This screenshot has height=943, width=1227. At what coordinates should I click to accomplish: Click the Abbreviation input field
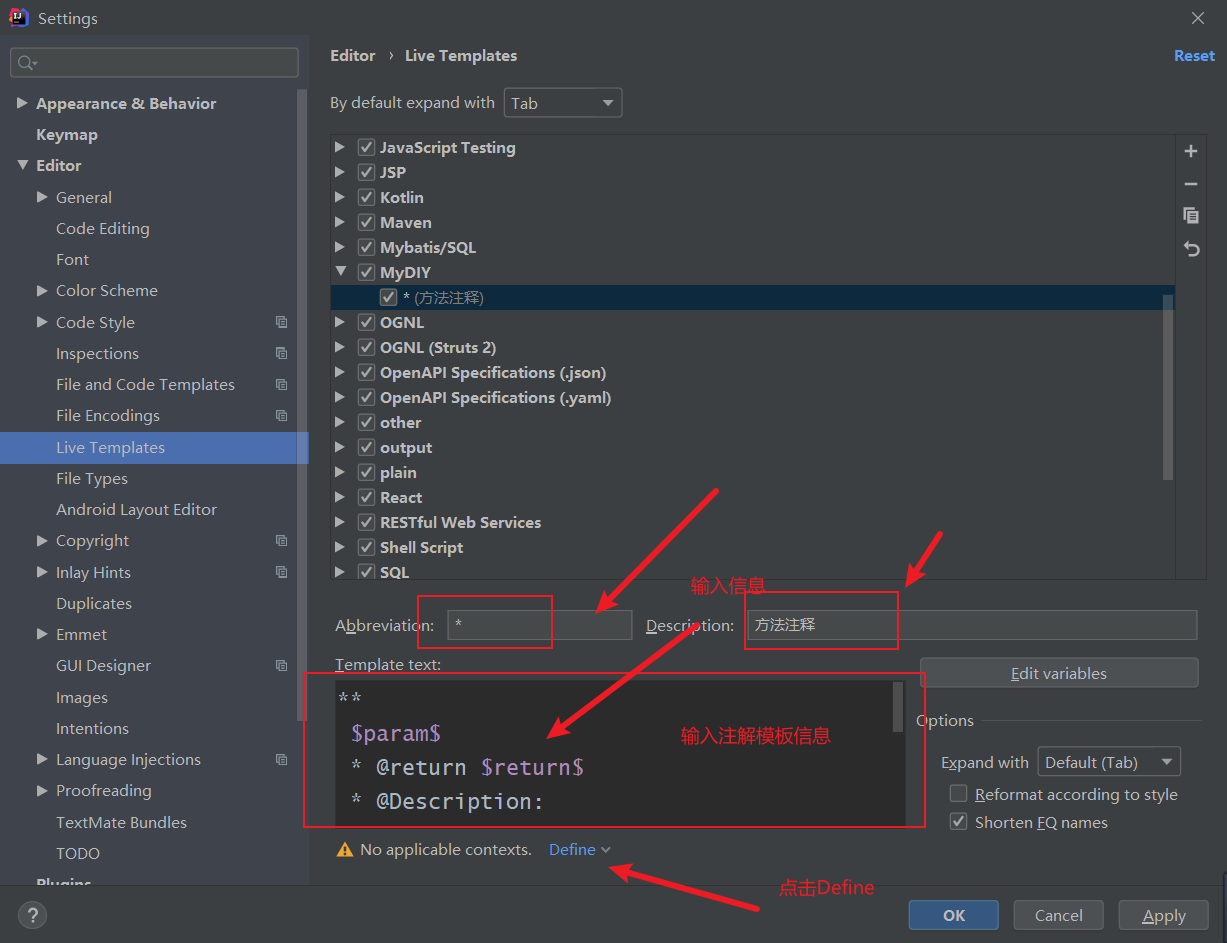click(x=540, y=625)
